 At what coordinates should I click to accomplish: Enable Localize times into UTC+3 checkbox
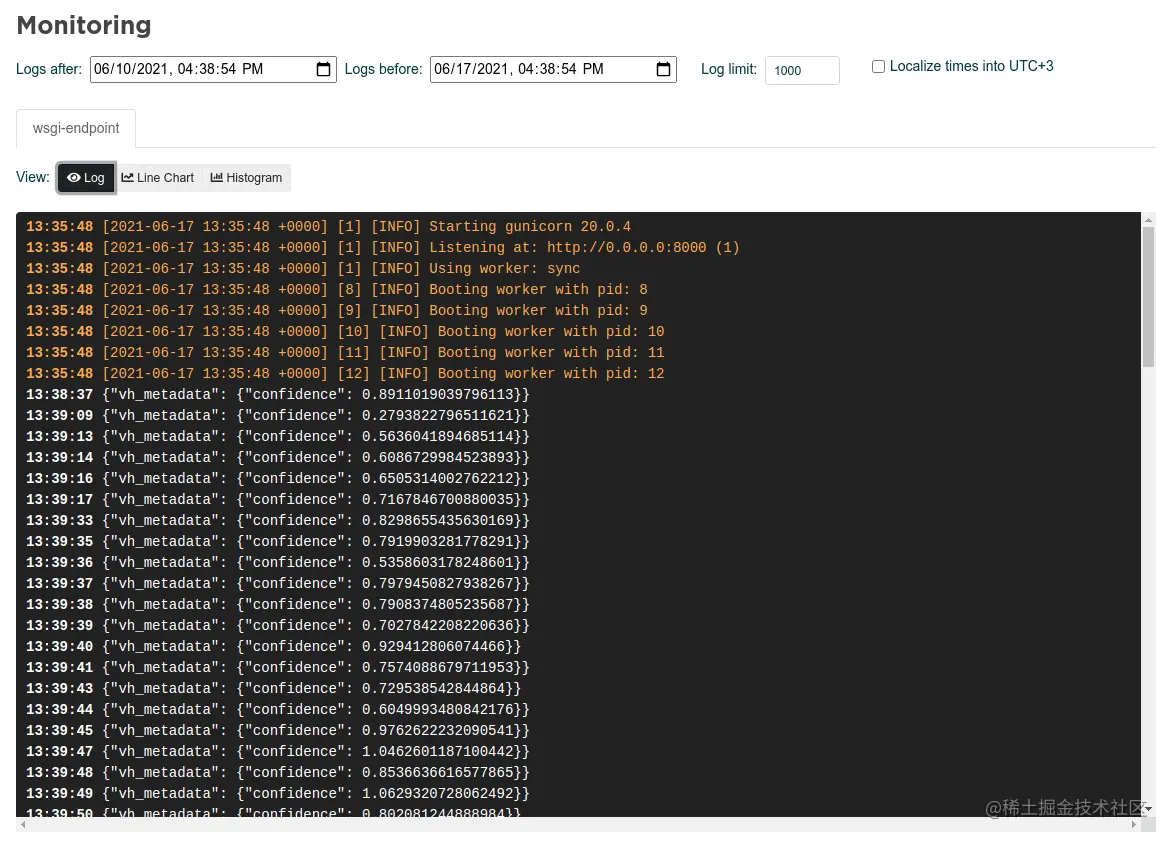(878, 66)
